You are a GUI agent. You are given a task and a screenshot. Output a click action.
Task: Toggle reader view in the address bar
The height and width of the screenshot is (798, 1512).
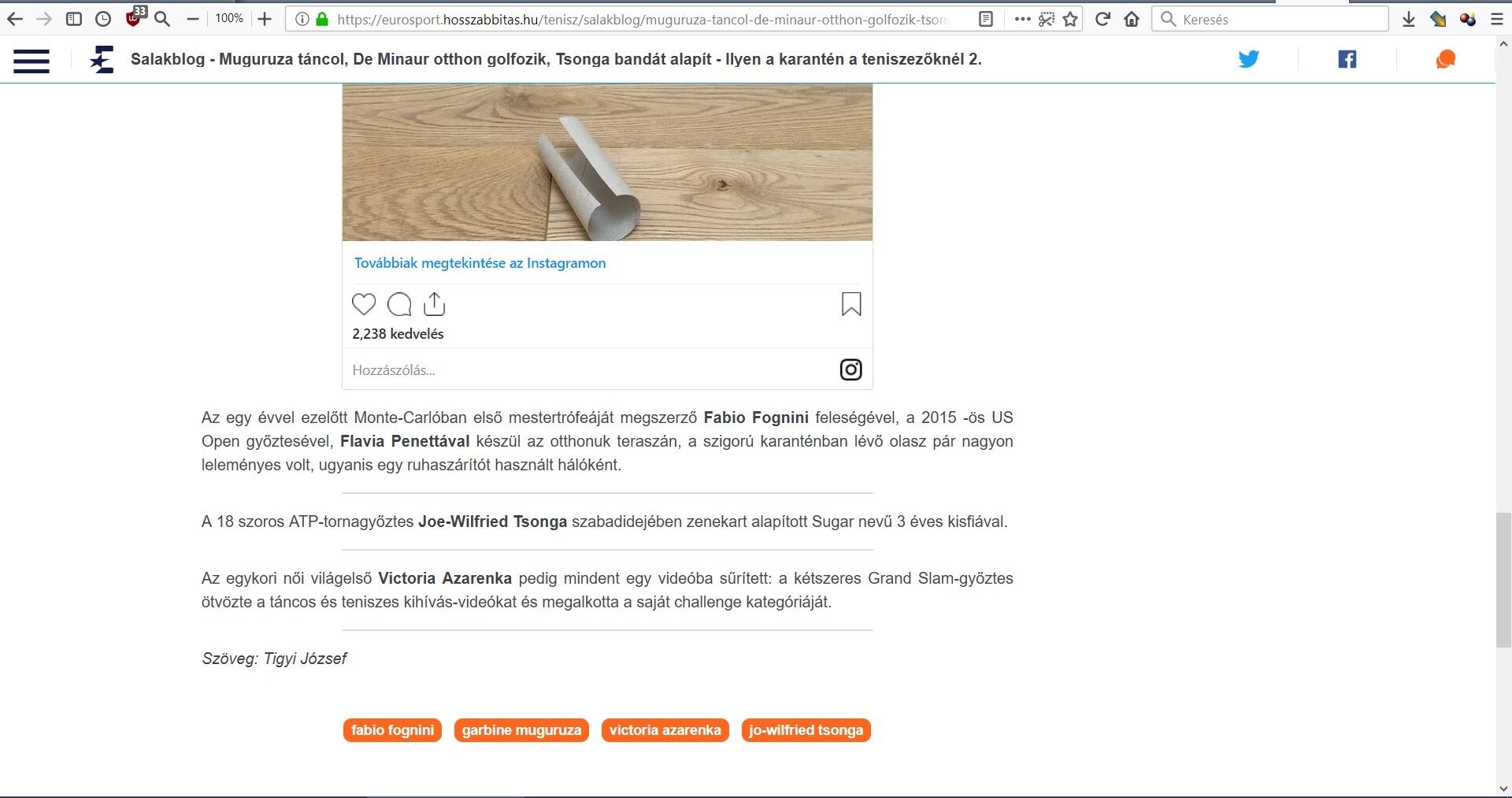[985, 19]
